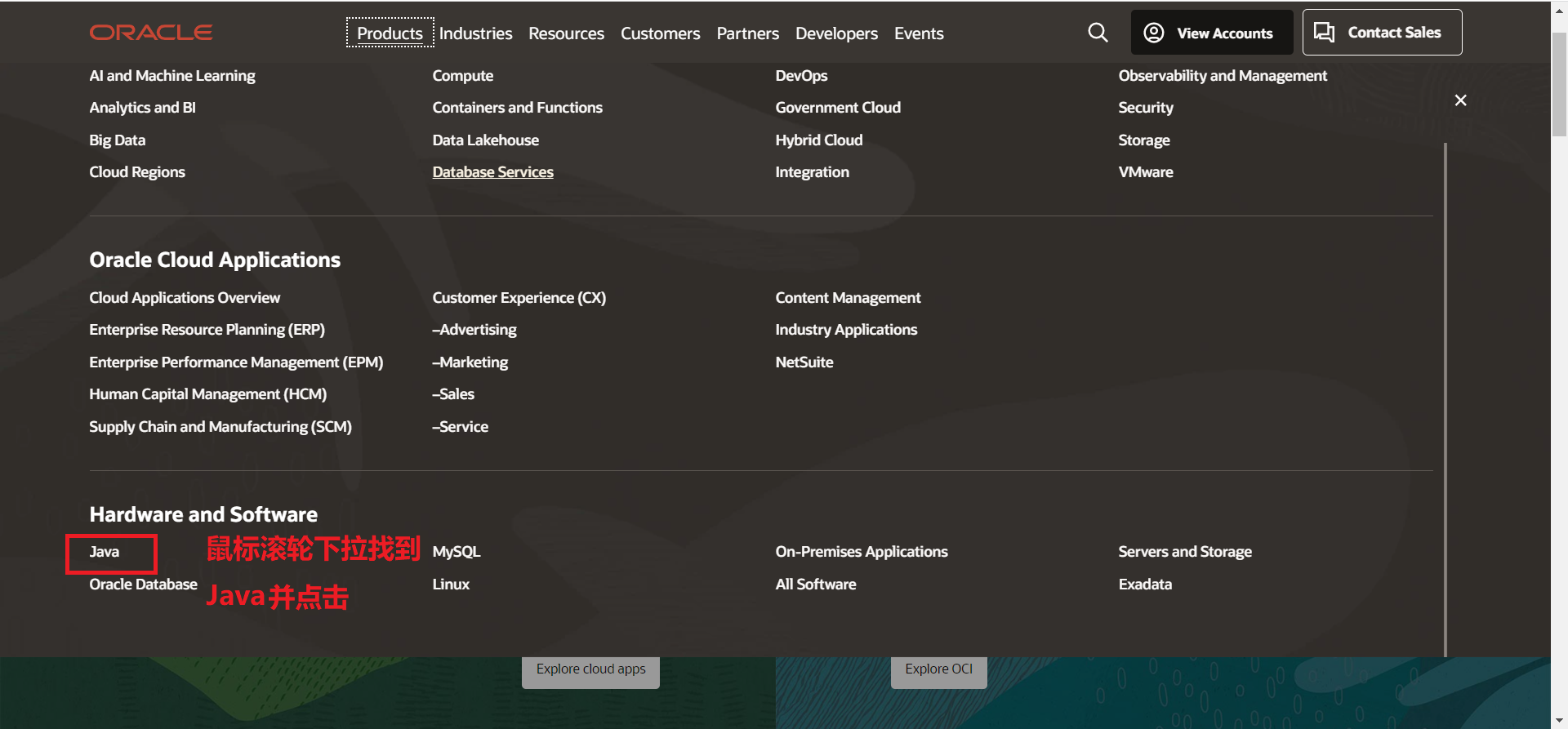Open the Exadata link
This screenshot has height=729, width=1568.
(x=1145, y=585)
